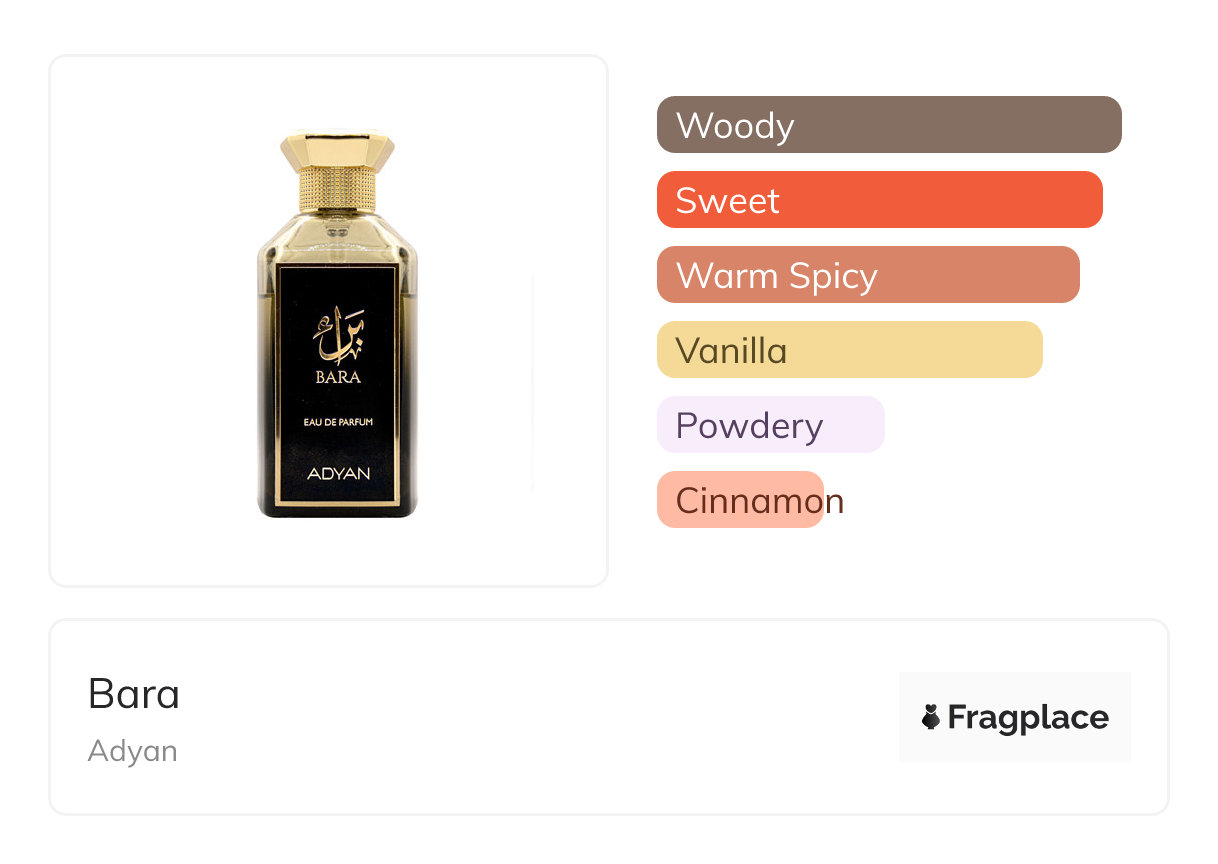Image resolution: width=1218 pixels, height=864 pixels.
Task: Open the Bara perfume bottle image
Action: pyautogui.click(x=337, y=323)
